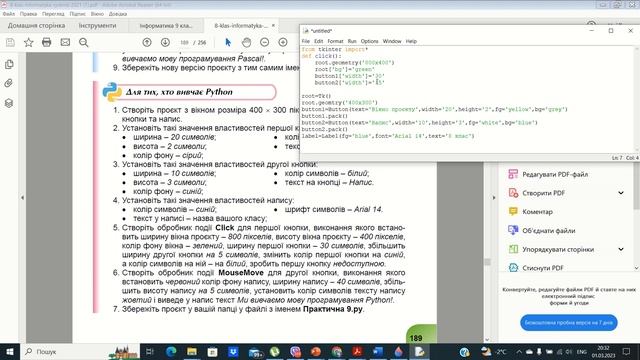This screenshot has width=640, height=360.
Task: Click the Combine files icon (Об'єднати файли)
Action: point(513,230)
